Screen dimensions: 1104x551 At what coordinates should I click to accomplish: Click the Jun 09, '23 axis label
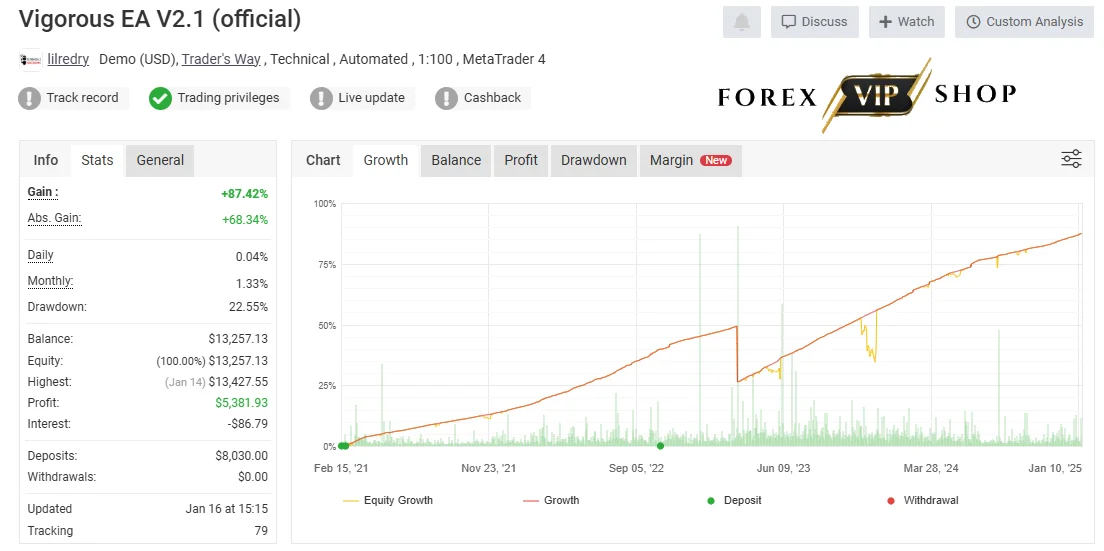click(783, 469)
